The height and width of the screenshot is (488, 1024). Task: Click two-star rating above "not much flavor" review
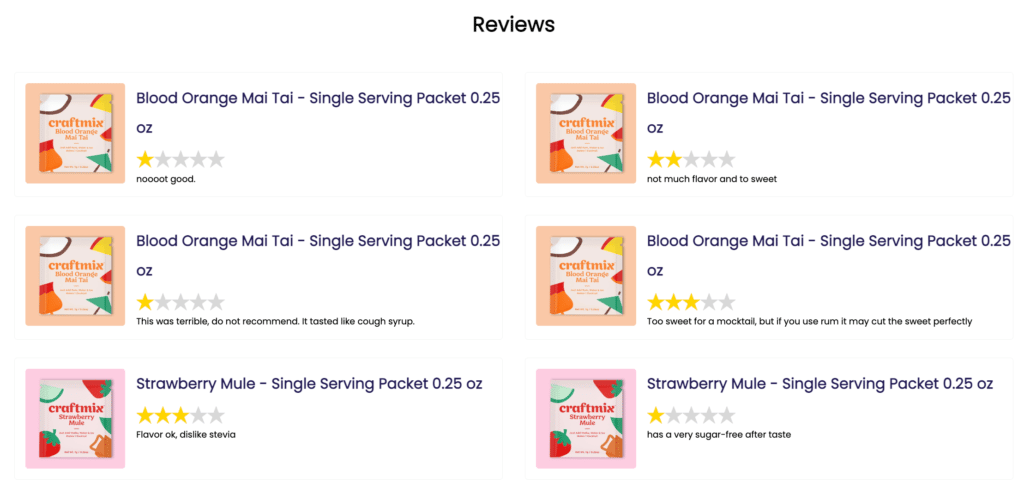click(x=691, y=159)
